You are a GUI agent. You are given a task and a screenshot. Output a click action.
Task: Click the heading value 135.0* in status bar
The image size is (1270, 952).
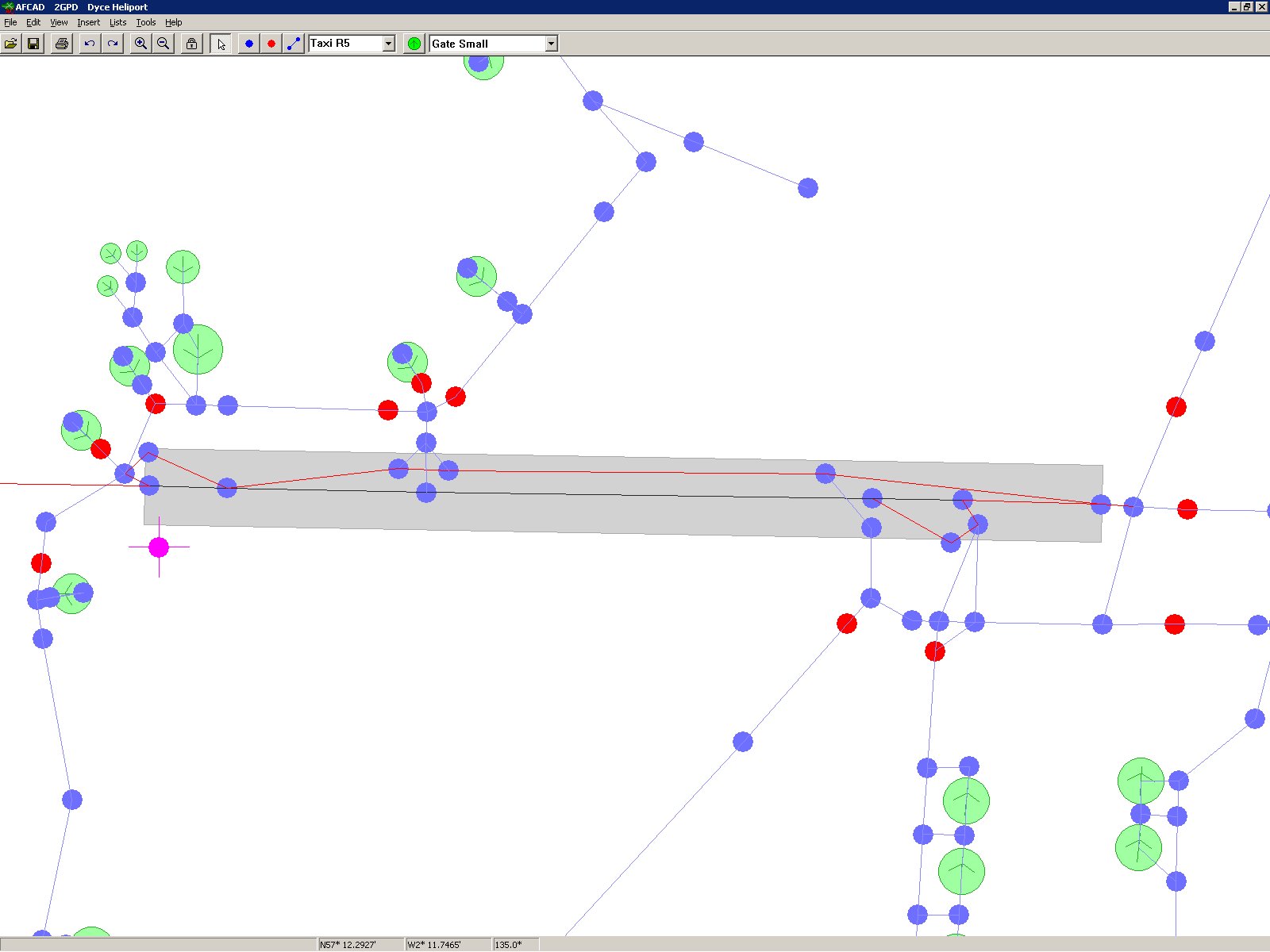tap(516, 944)
